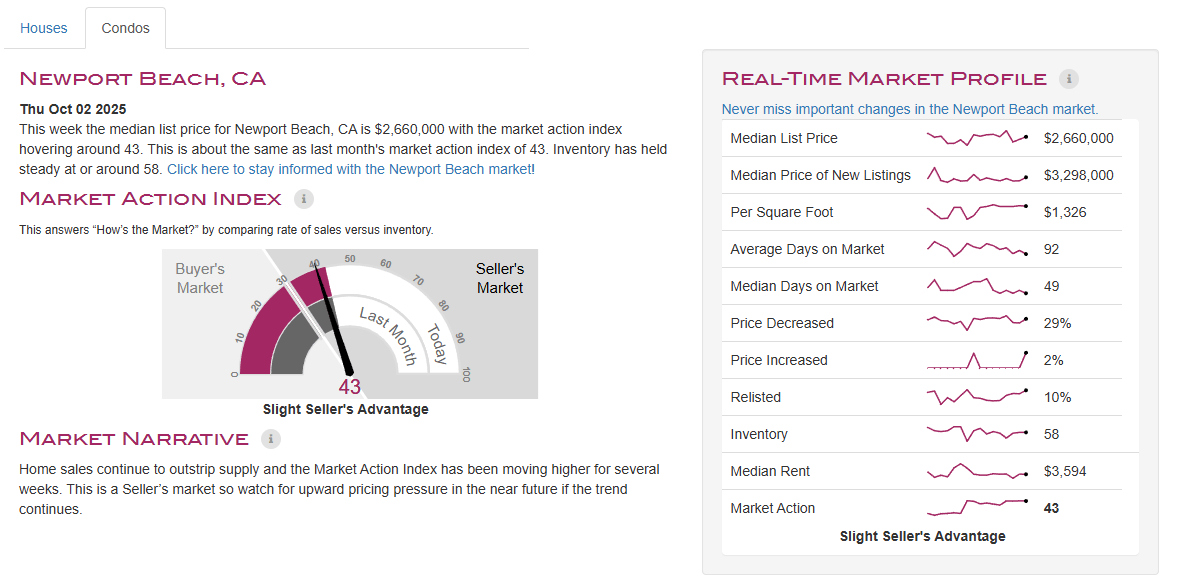The image size is (1190, 588).
Task: Select the Inventory sparkline trend graph
Action: point(977,434)
